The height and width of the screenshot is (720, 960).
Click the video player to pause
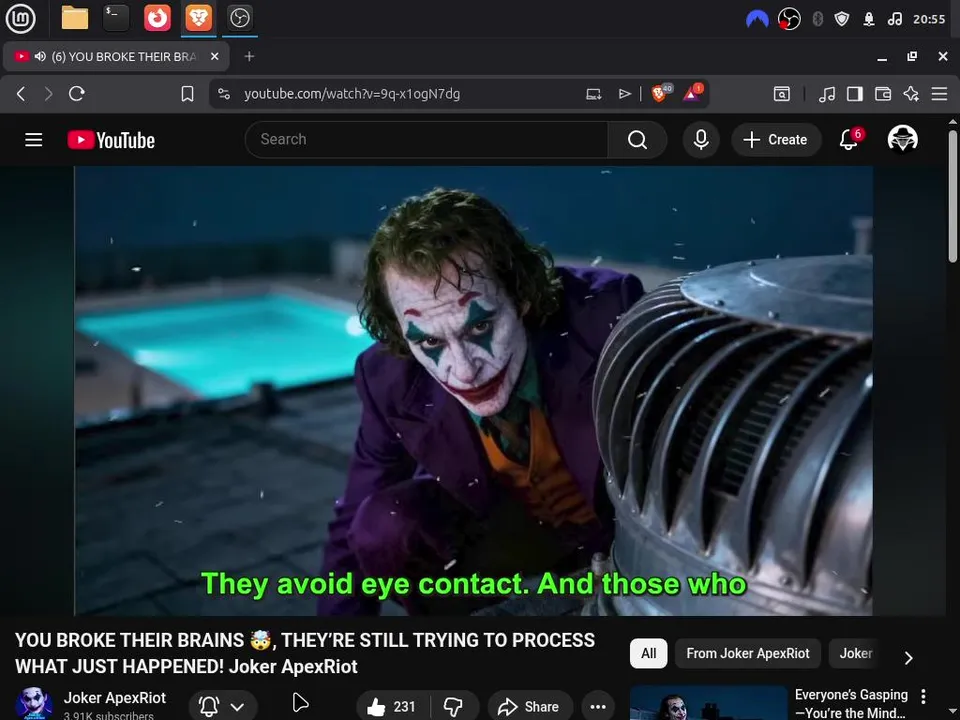point(473,391)
